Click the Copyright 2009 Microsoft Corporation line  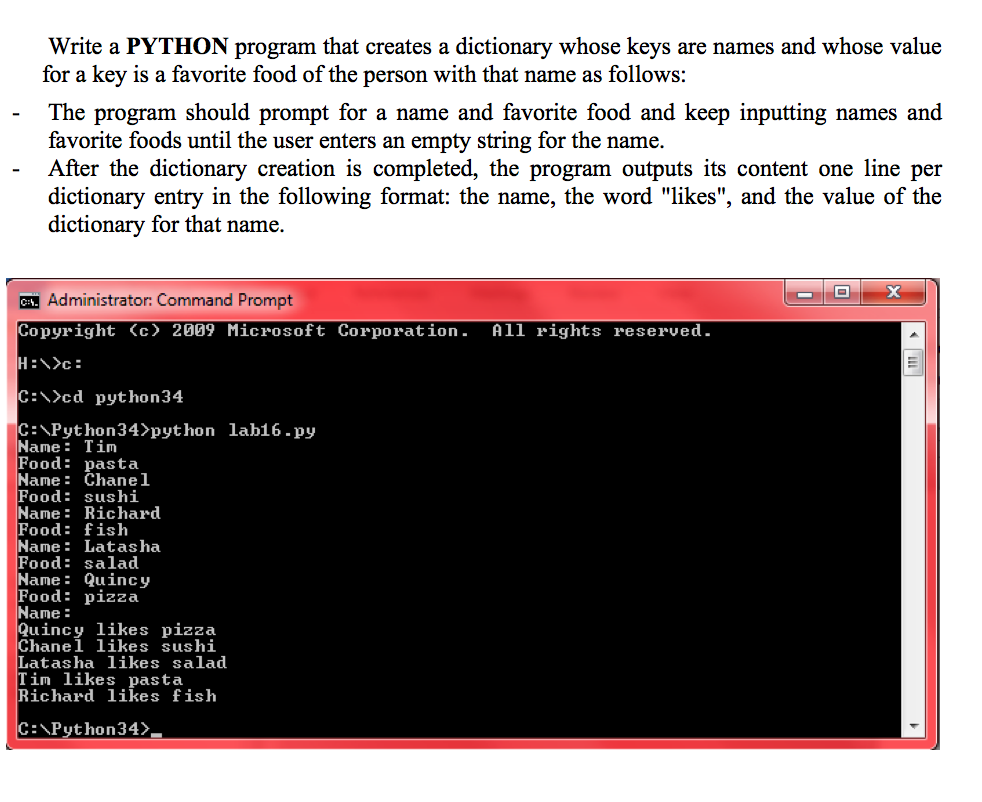pyautogui.click(x=365, y=331)
